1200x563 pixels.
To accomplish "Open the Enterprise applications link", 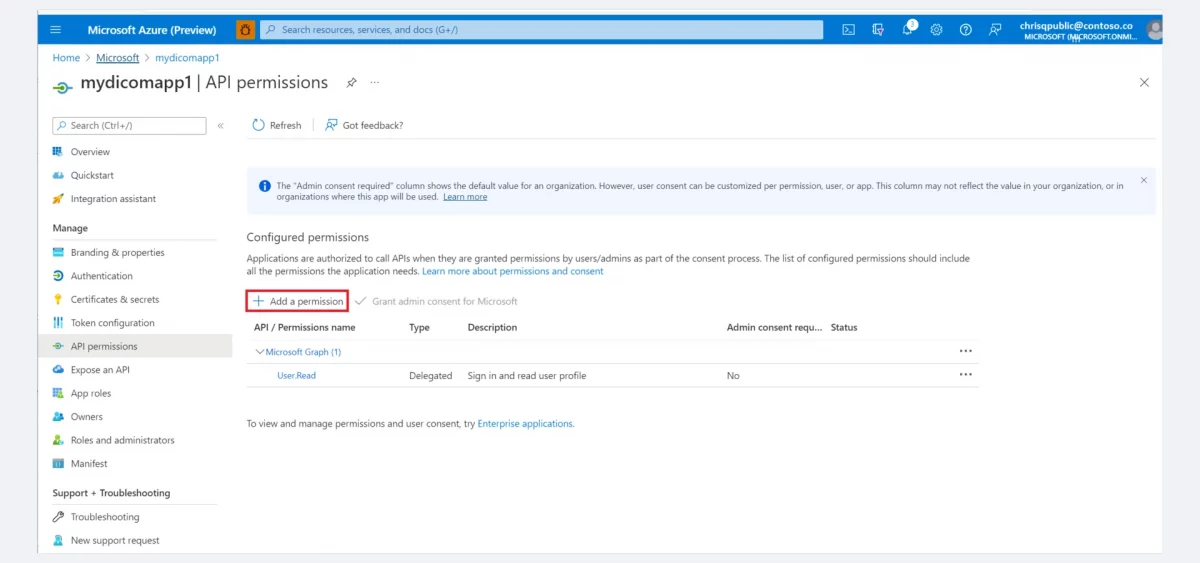I will coord(525,424).
